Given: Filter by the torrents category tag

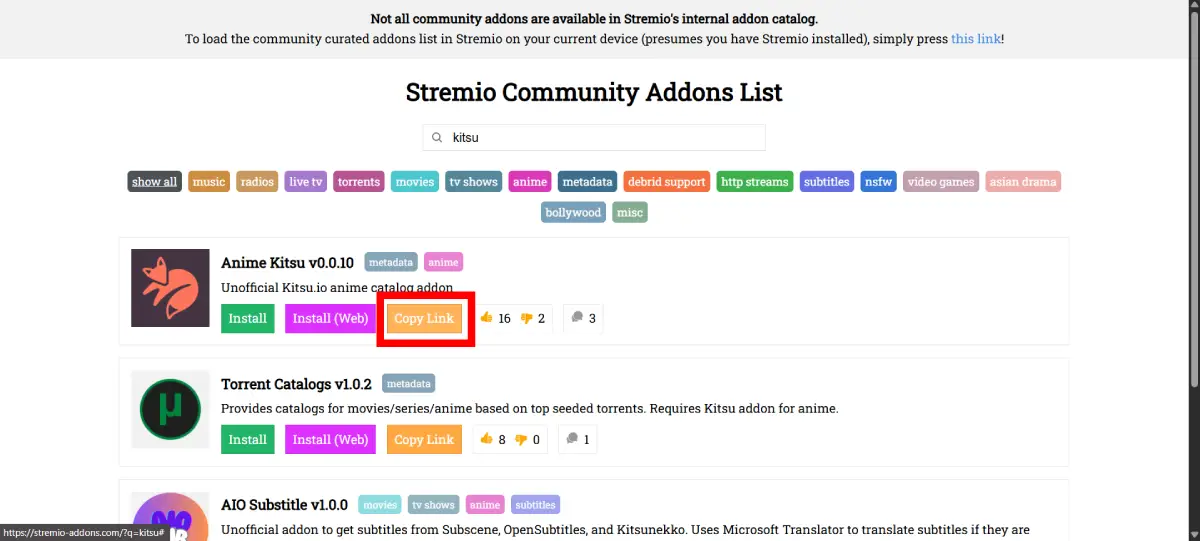Looking at the screenshot, I should [x=359, y=182].
